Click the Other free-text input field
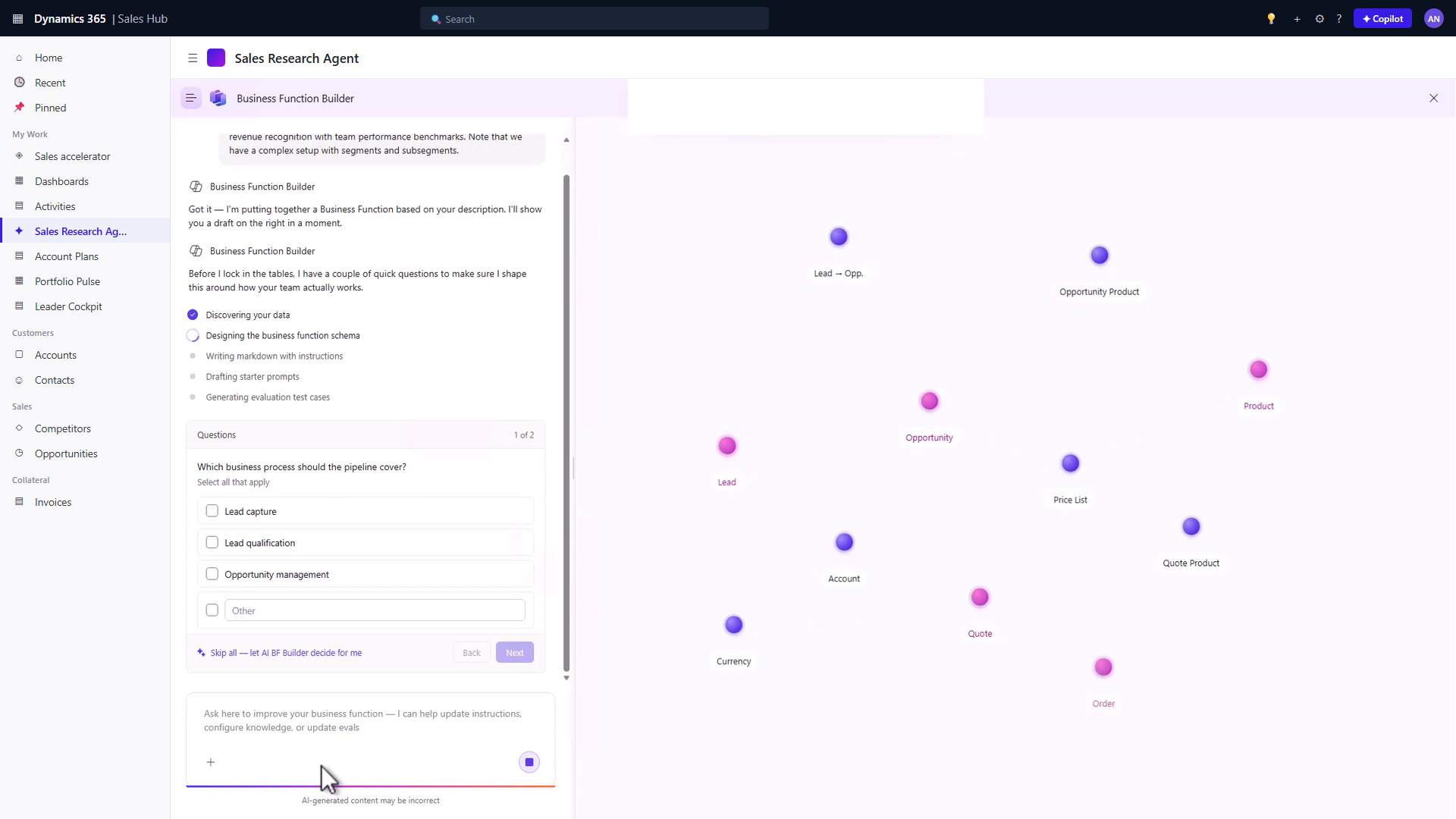 point(375,610)
